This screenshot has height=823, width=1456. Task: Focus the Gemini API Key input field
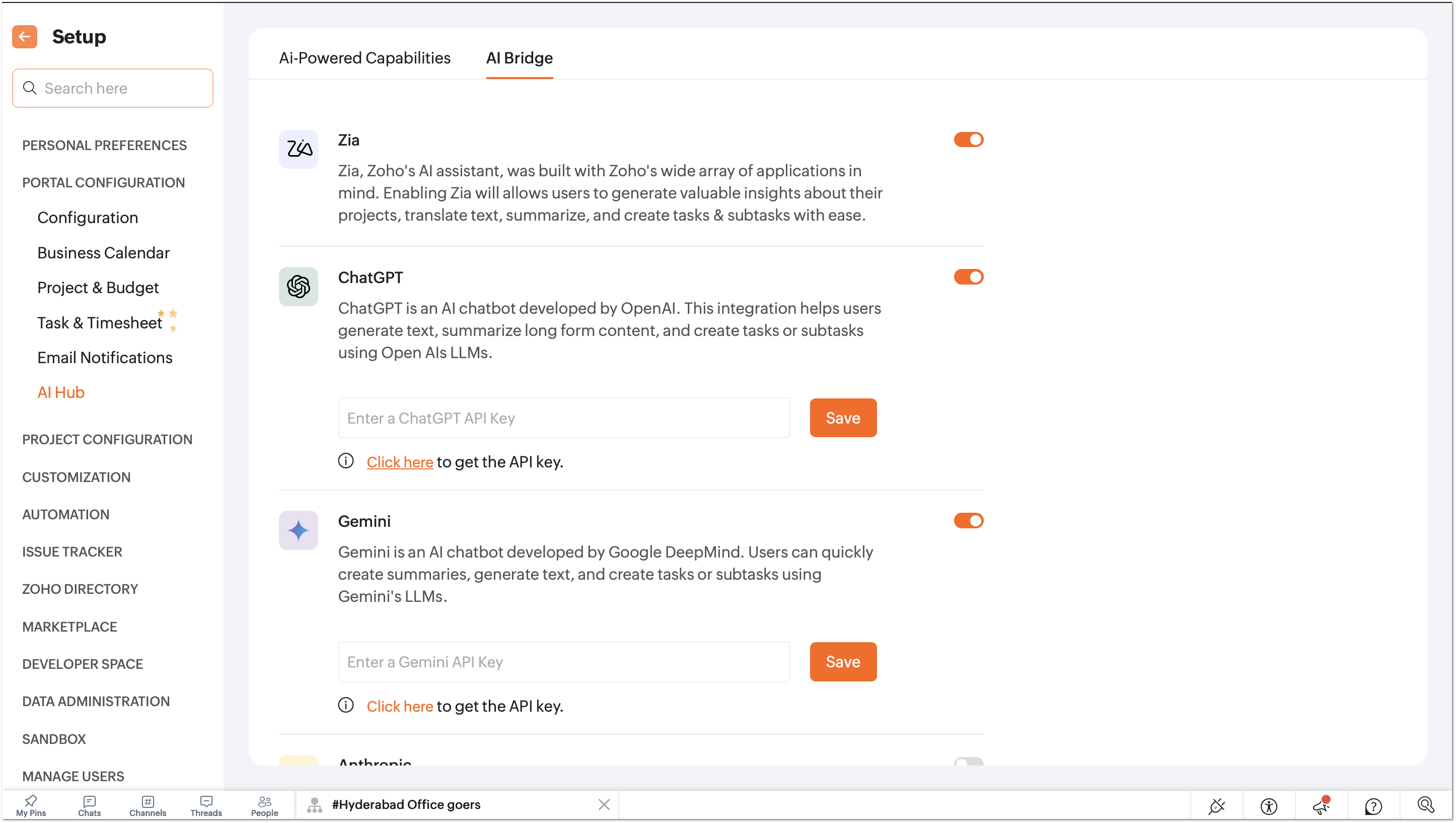tap(563, 662)
